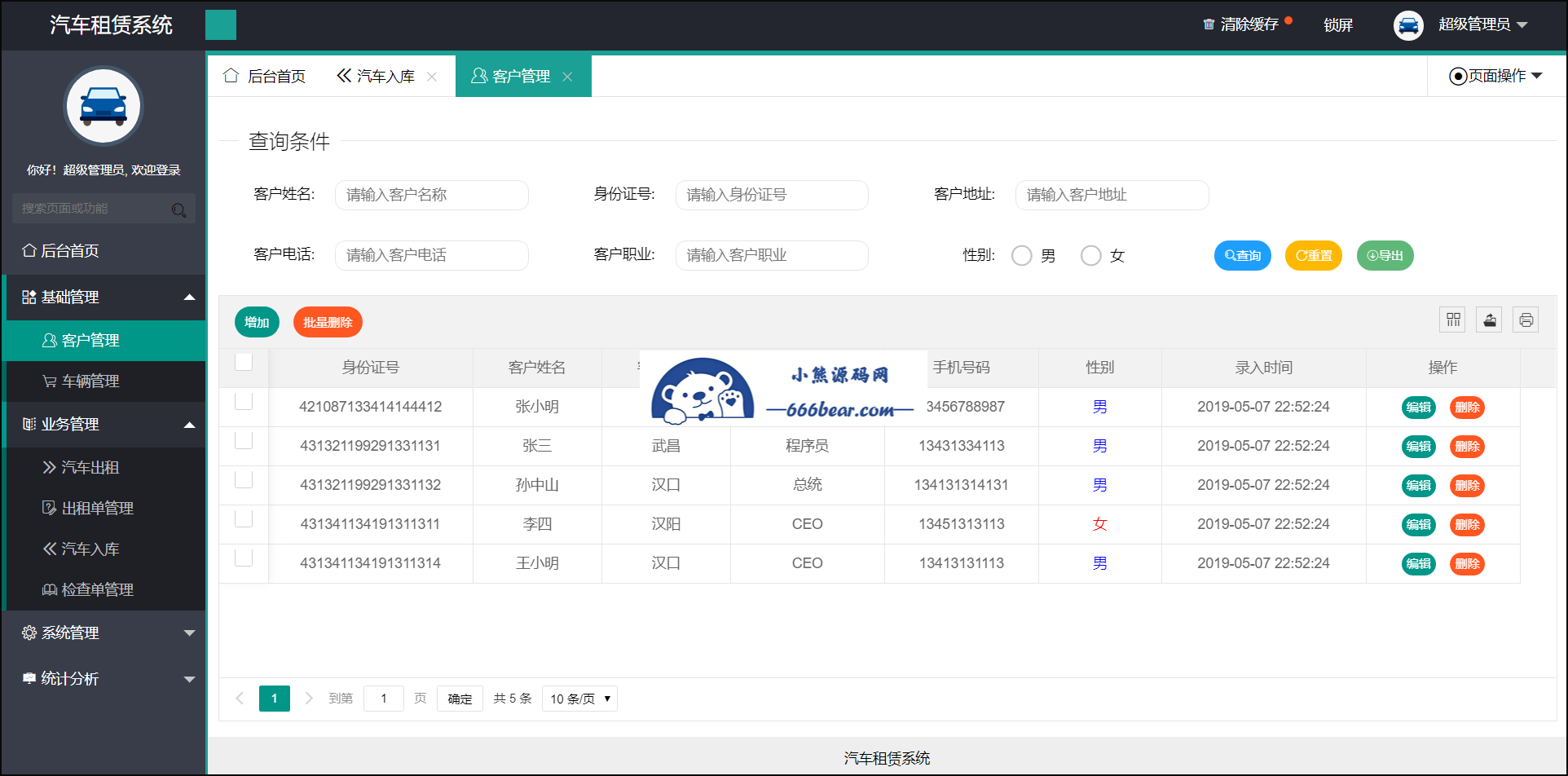This screenshot has height=776, width=1568.
Task: Click the yellow 重置 button
Action: click(x=1314, y=256)
